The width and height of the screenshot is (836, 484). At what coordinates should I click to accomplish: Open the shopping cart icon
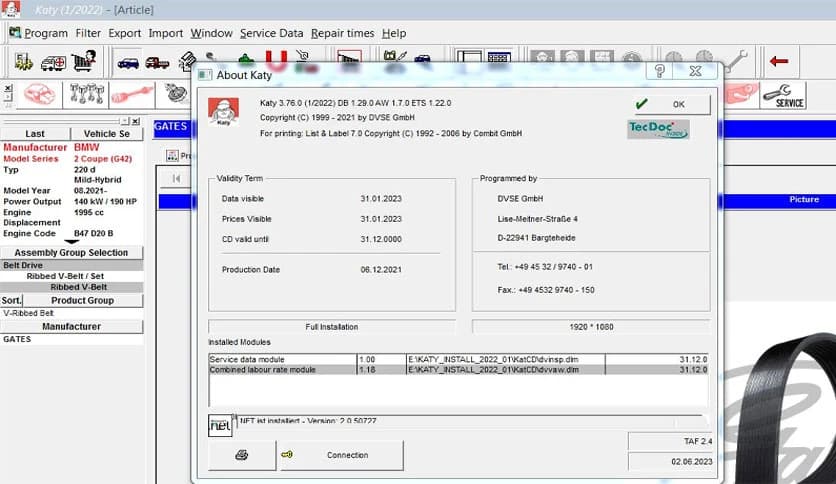(x=83, y=62)
